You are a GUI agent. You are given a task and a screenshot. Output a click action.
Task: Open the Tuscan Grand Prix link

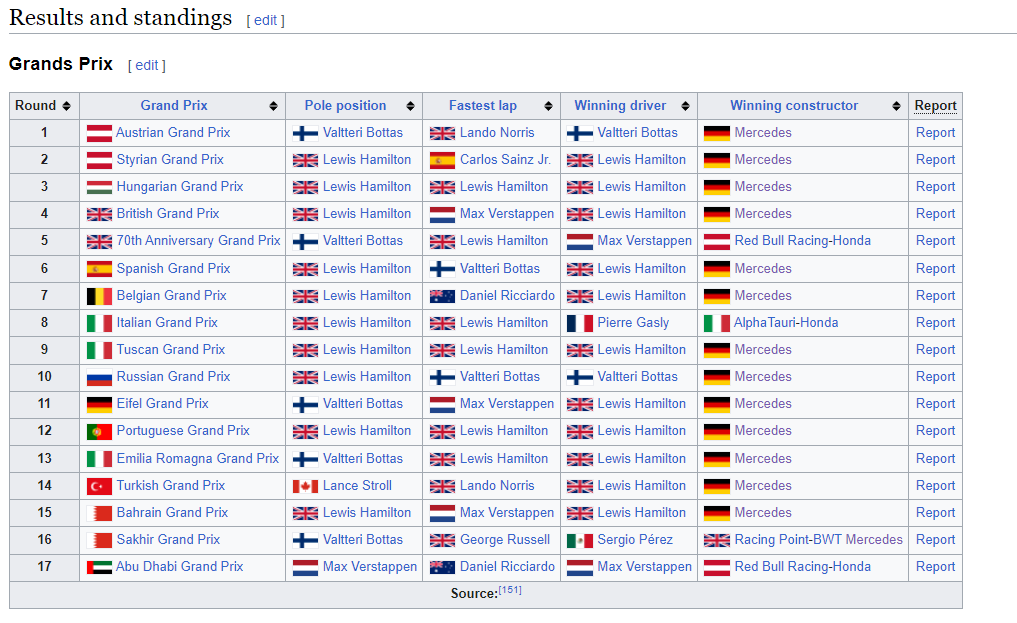[171, 349]
